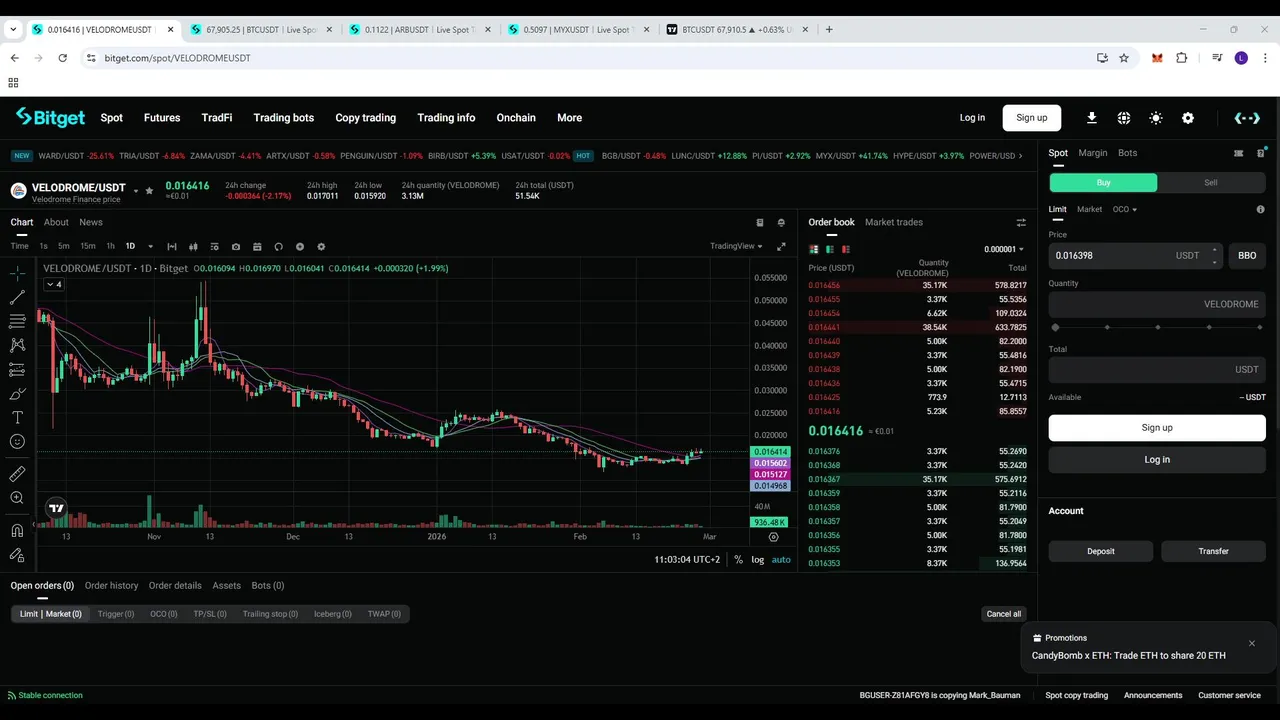
Task: Close the Promotions popup
Action: [x=1251, y=643]
